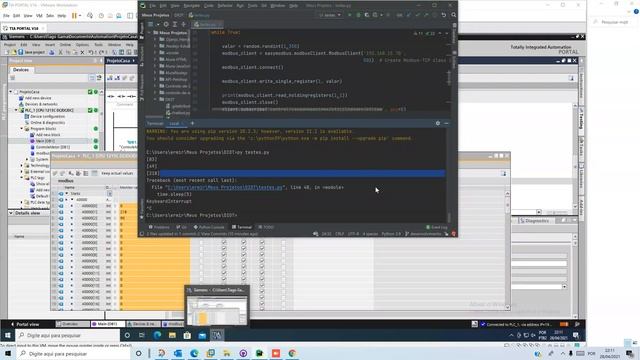This screenshot has height=360, width=640.
Task: Open the PyCharm Project tool window stripe
Action: [142, 30]
